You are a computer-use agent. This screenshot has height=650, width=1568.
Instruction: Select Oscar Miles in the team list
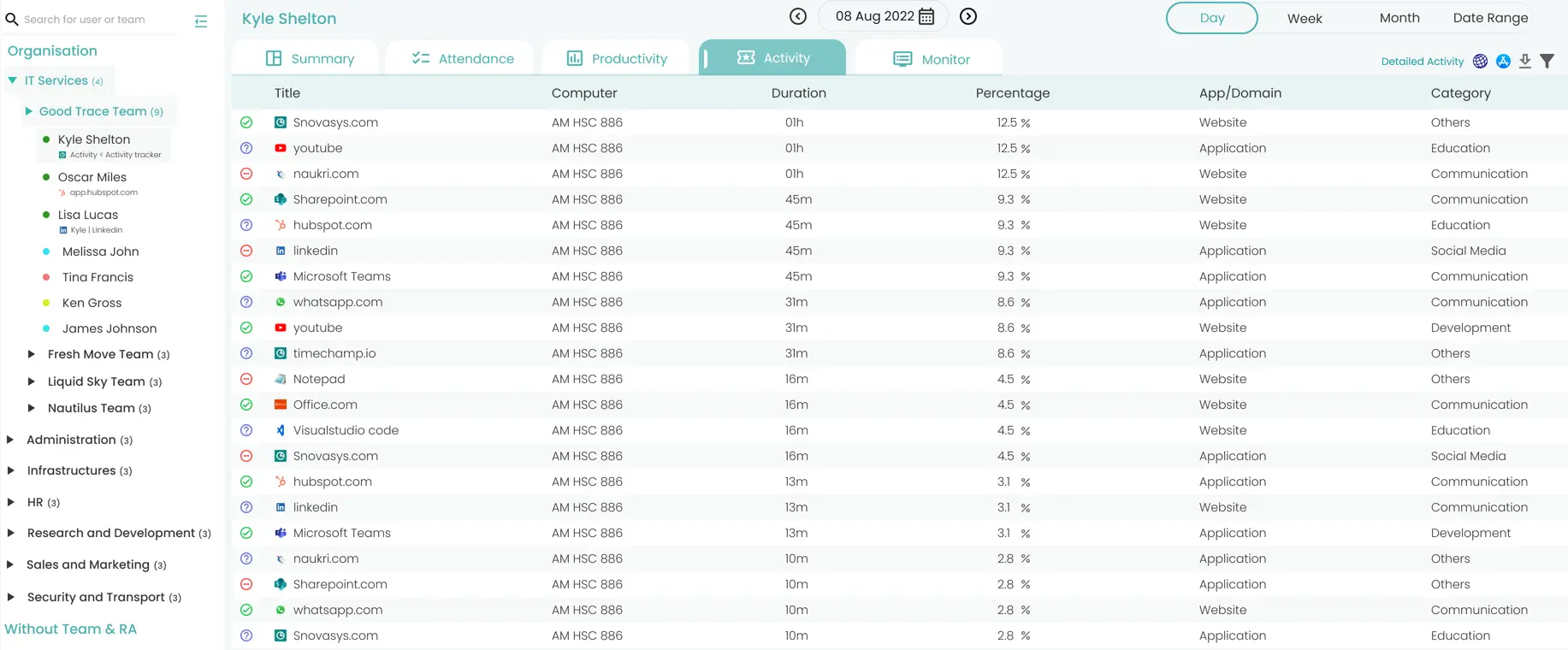92,177
